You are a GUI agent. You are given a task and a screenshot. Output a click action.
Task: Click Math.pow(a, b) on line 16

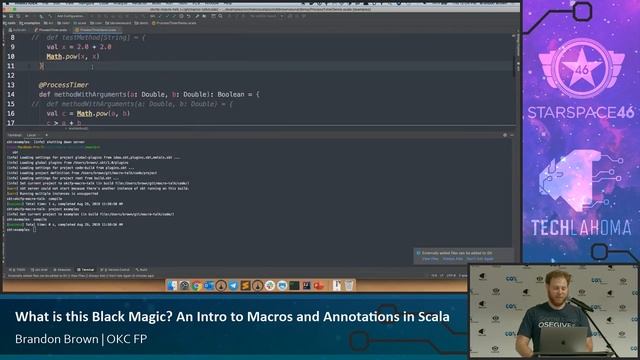click(103, 113)
